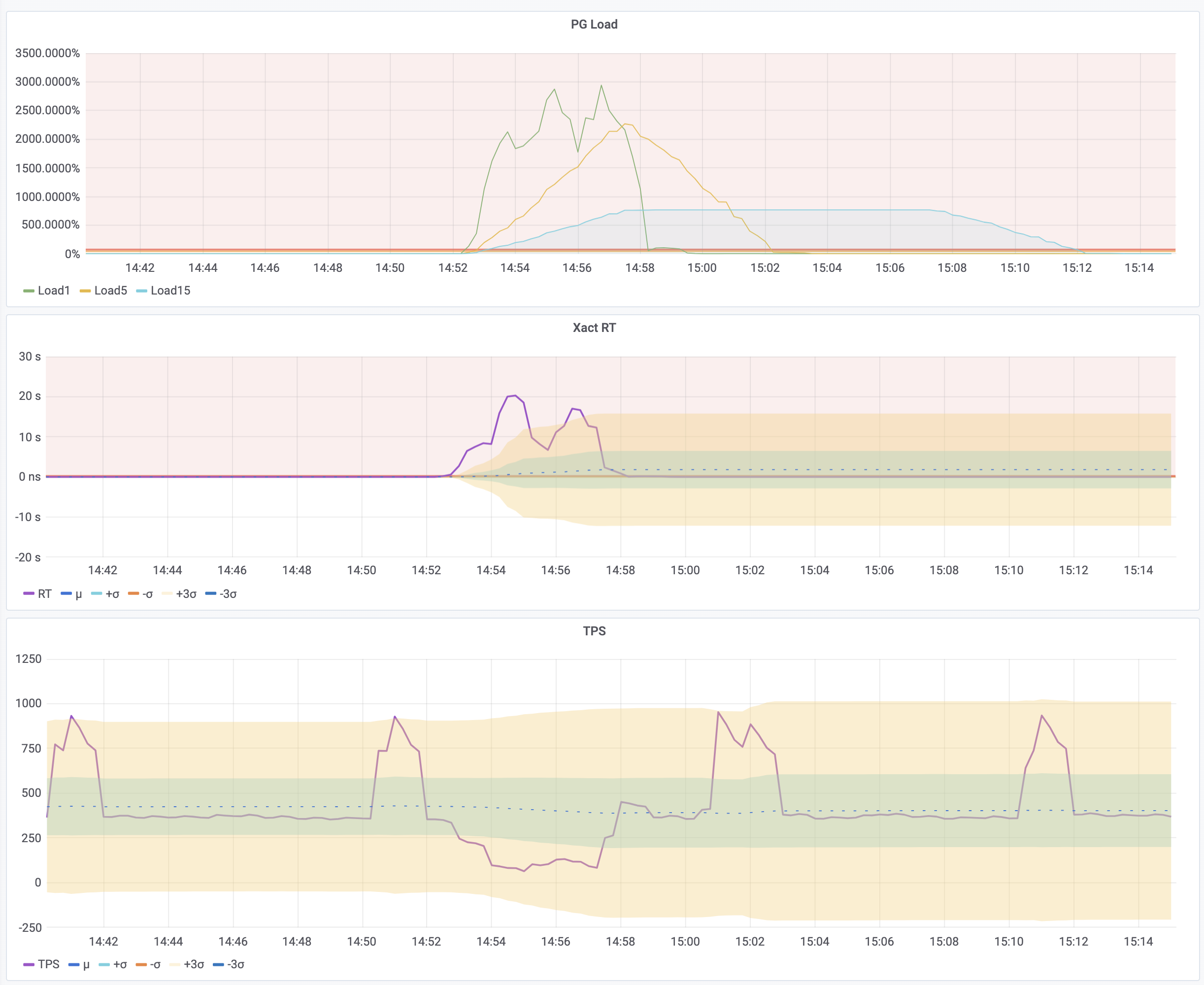This screenshot has width=1204, height=985.
Task: Click 14:52 label on TPS time axis
Action: [x=426, y=942]
